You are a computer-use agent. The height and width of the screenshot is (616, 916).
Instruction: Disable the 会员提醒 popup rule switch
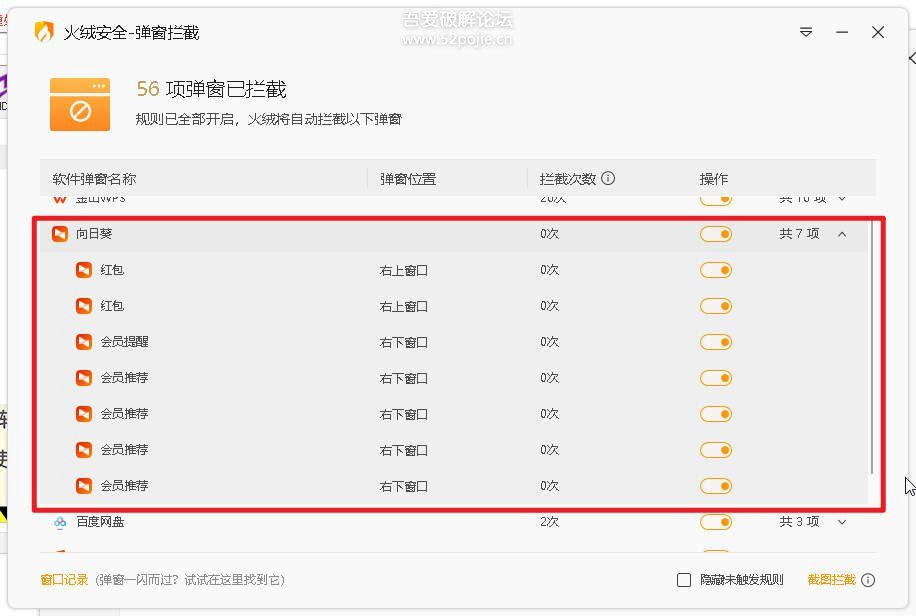point(716,342)
